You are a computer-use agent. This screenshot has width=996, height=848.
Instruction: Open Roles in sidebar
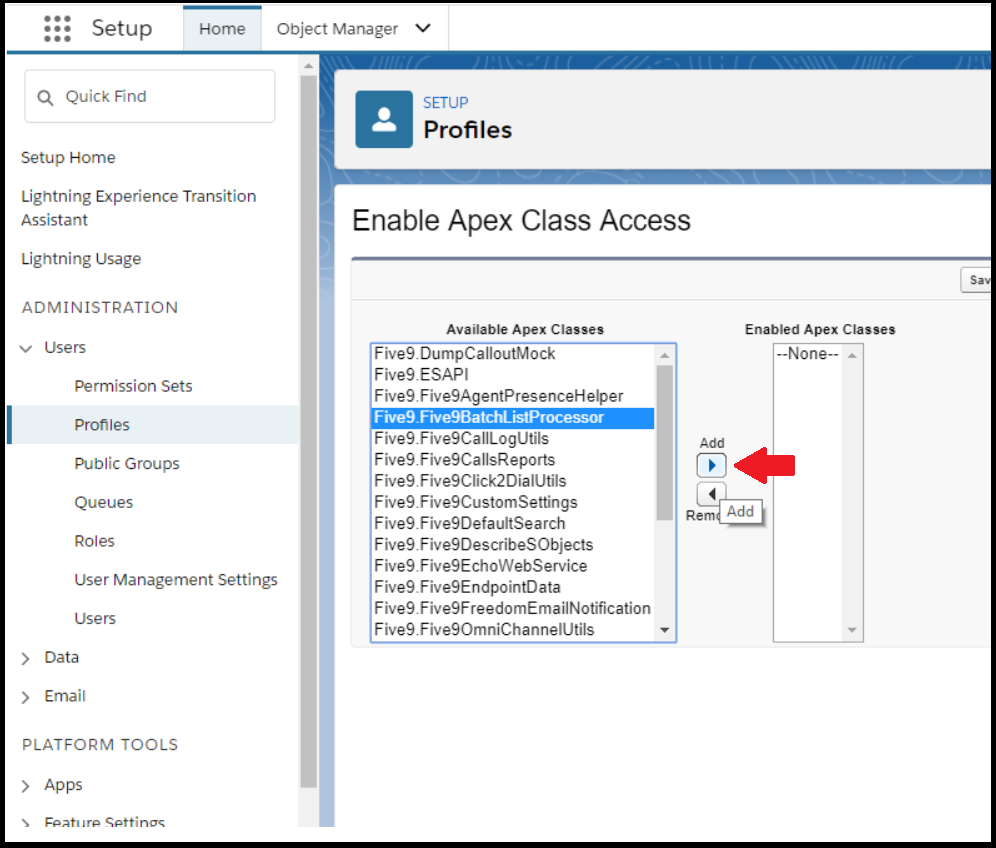pos(95,541)
